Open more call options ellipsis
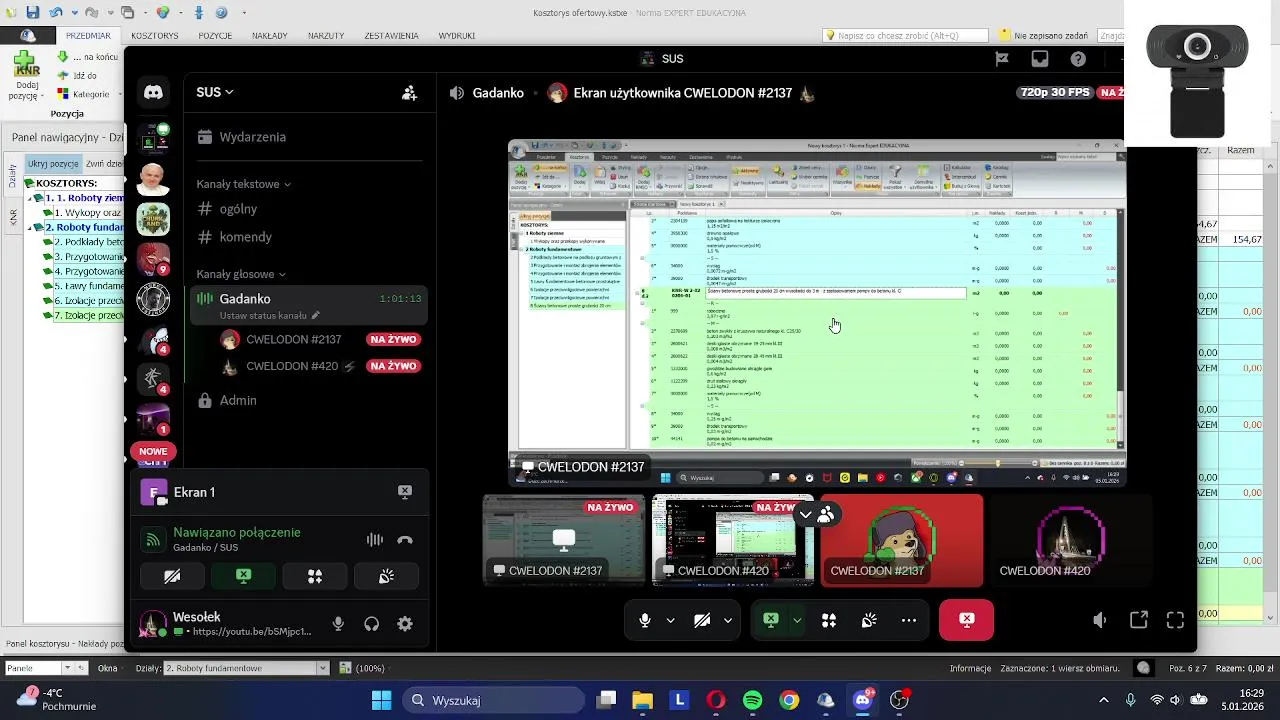 click(x=909, y=620)
